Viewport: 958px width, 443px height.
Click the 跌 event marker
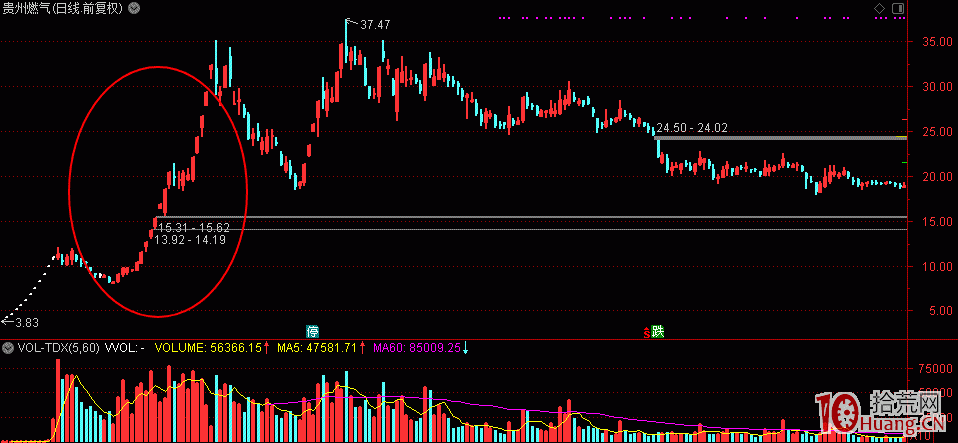tap(657, 332)
